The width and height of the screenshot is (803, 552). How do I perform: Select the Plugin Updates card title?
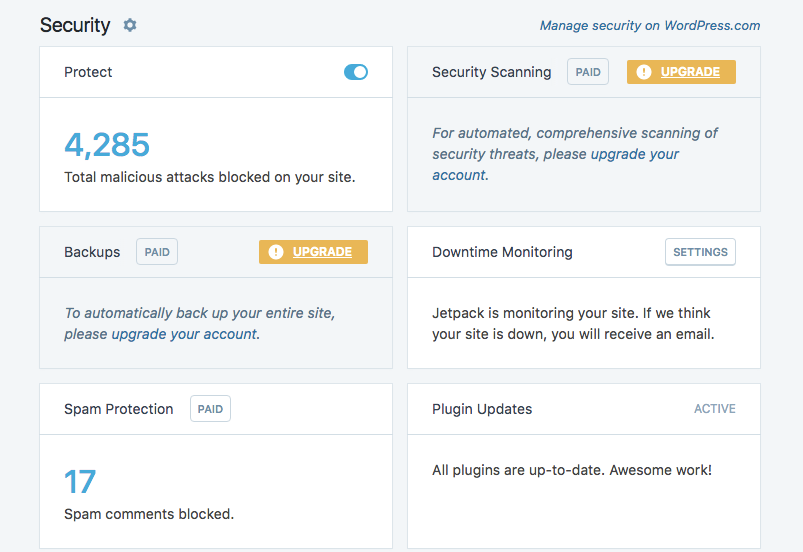482,409
